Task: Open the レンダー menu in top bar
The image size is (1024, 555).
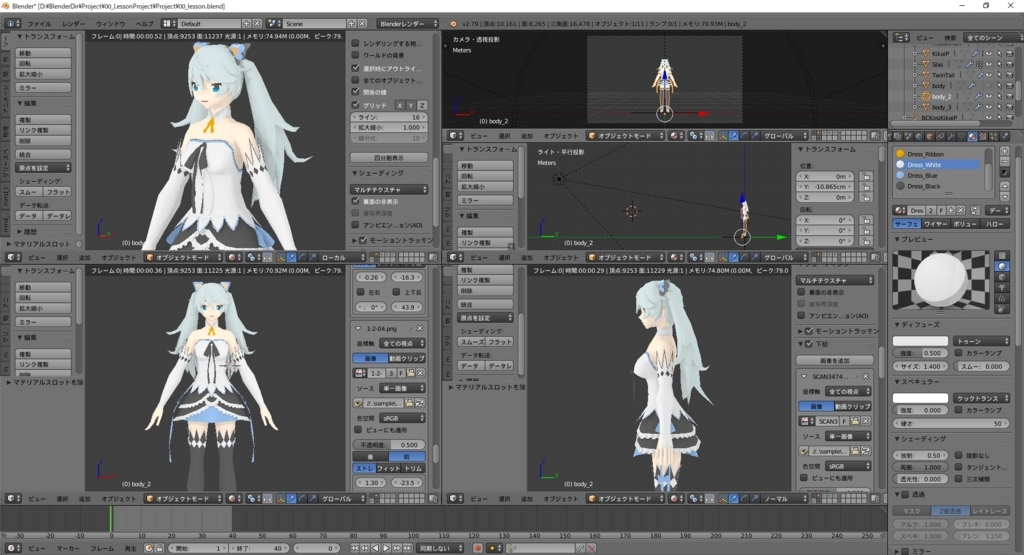Action: click(74, 24)
